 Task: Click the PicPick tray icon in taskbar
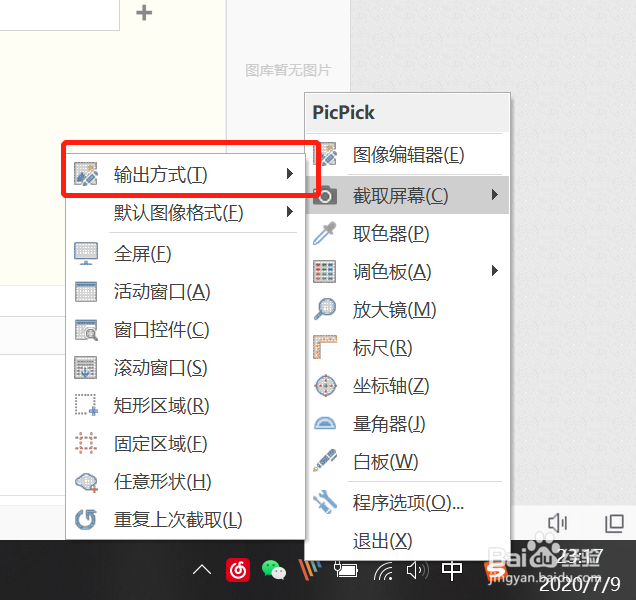pos(309,570)
